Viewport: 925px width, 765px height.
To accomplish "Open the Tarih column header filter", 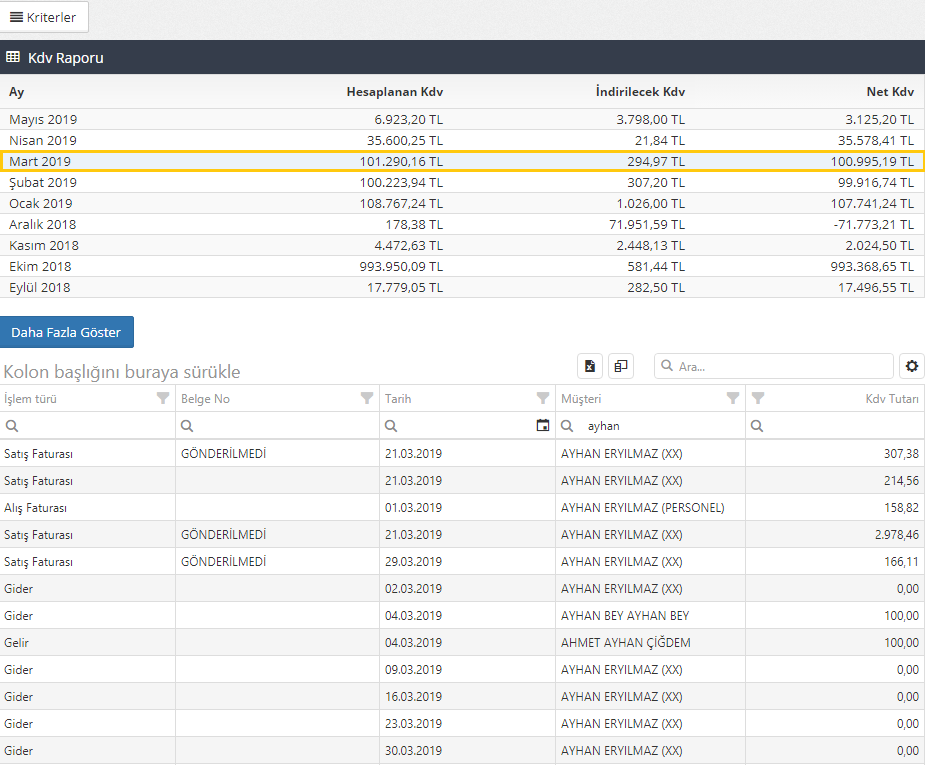I will 543,399.
